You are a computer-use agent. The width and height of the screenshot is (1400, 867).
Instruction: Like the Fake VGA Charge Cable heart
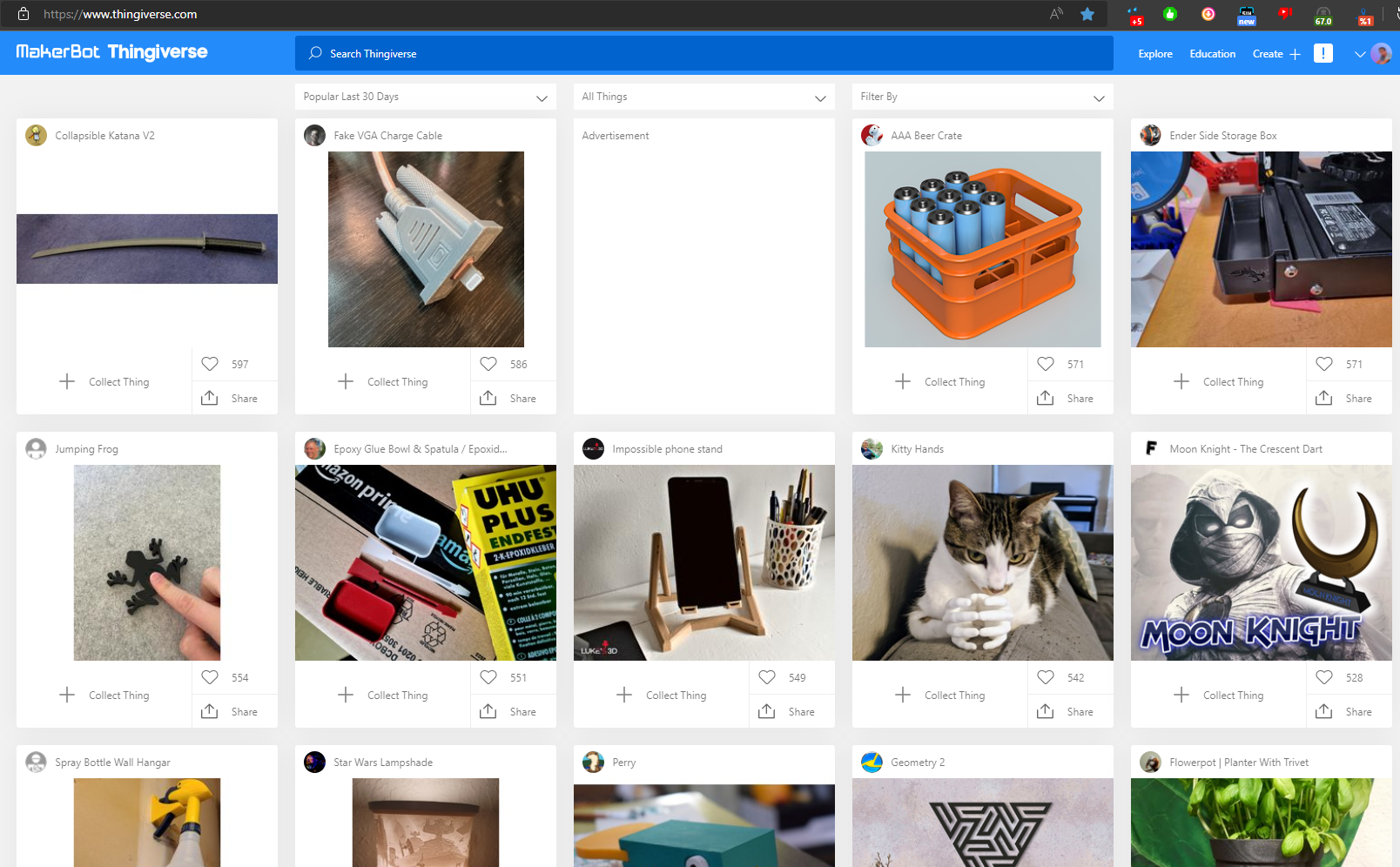tap(488, 364)
